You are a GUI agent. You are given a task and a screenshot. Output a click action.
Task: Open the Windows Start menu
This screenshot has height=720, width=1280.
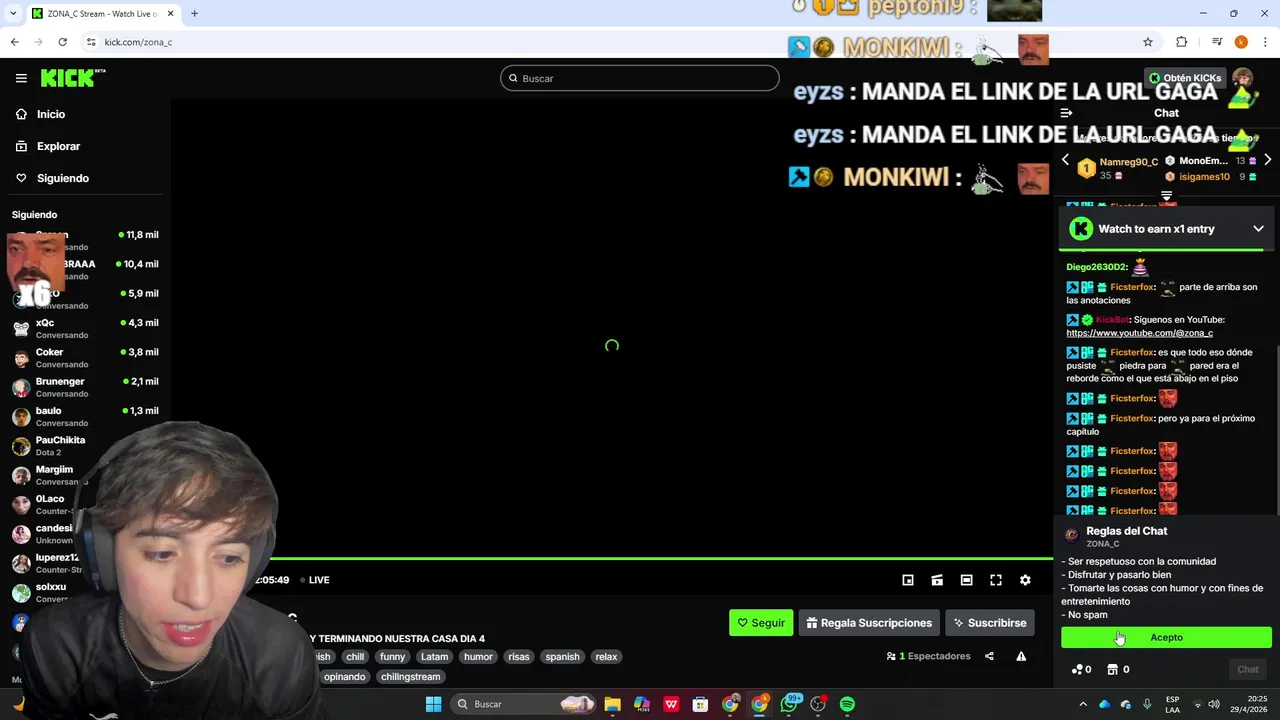tap(433, 704)
